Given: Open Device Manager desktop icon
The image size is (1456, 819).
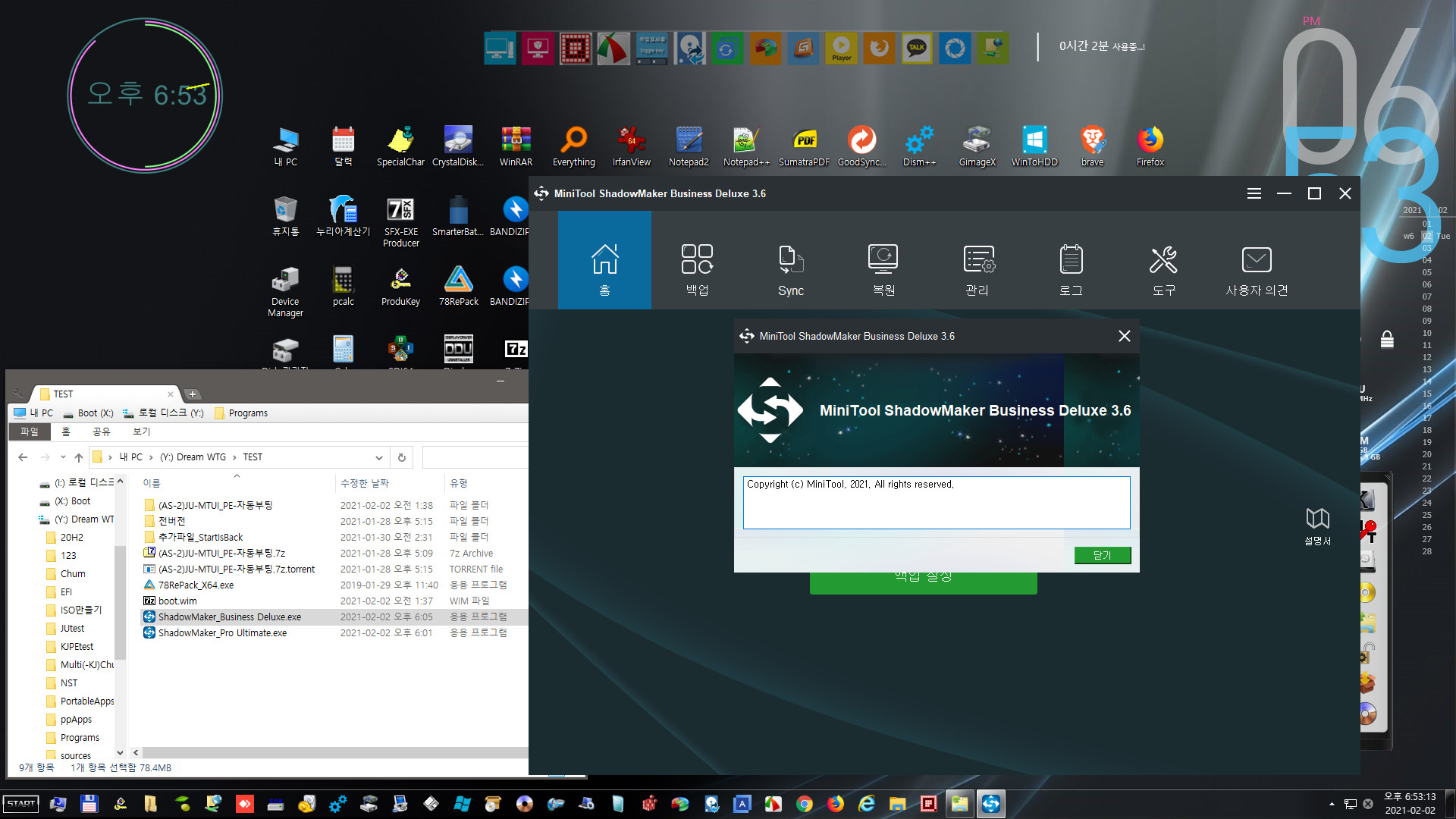Looking at the screenshot, I should coord(286,291).
